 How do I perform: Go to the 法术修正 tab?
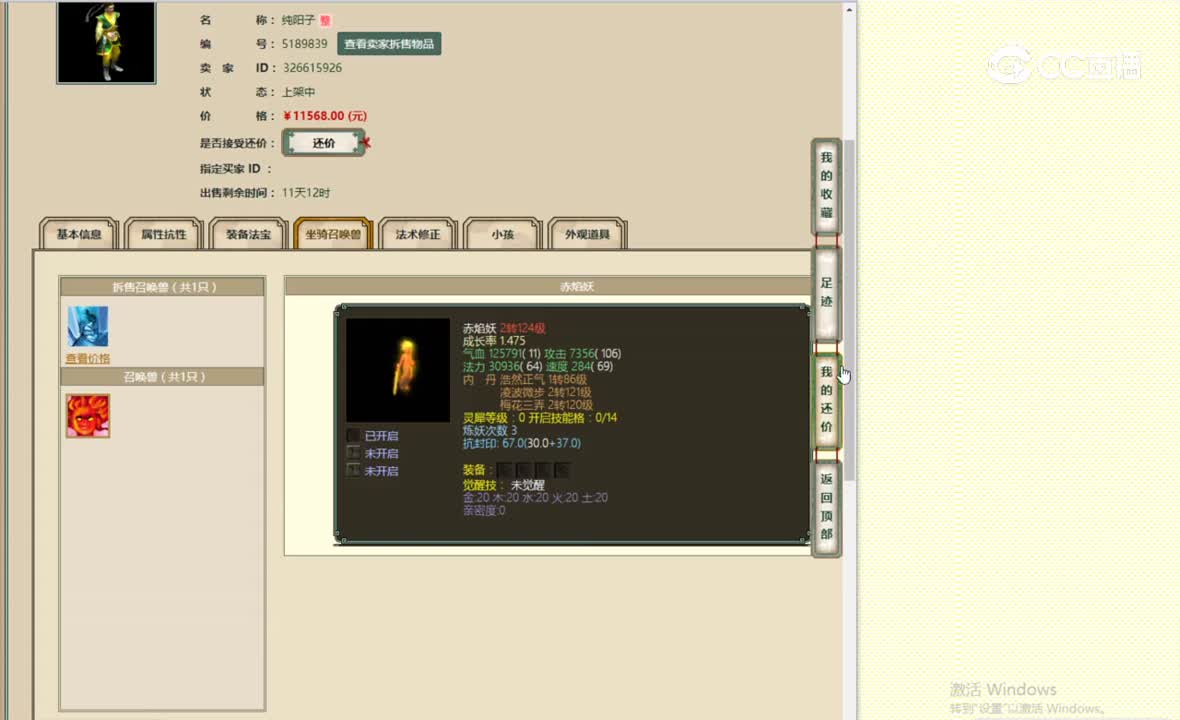coord(418,234)
